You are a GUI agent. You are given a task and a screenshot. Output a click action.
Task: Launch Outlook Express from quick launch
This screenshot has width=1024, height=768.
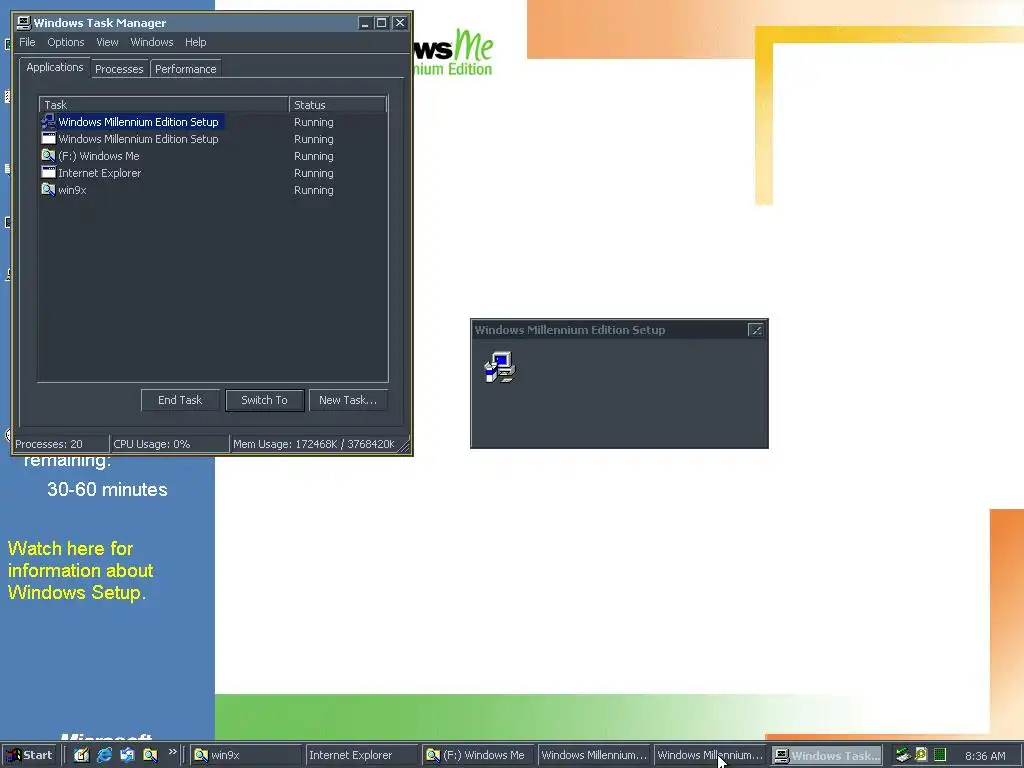[x=127, y=755]
